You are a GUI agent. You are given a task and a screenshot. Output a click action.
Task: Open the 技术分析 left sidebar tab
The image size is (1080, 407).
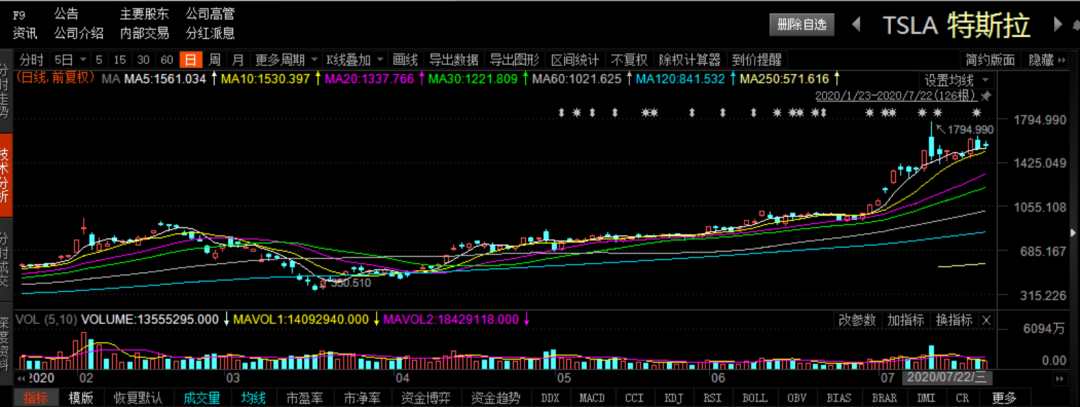[5, 174]
